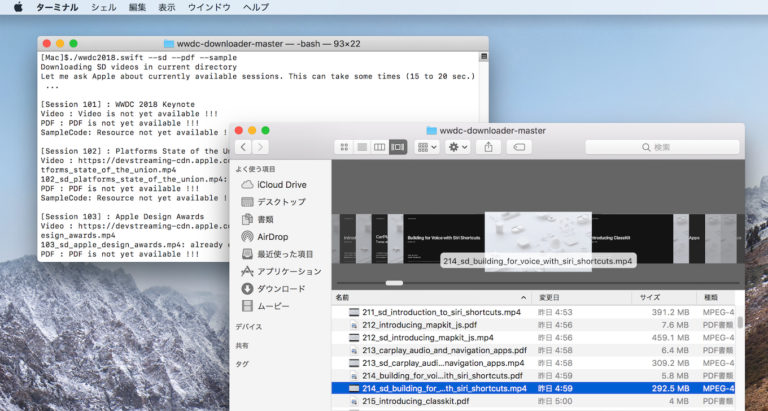Click the Cover Flow scrubber handle
The width and height of the screenshot is (768, 411).
(394, 283)
